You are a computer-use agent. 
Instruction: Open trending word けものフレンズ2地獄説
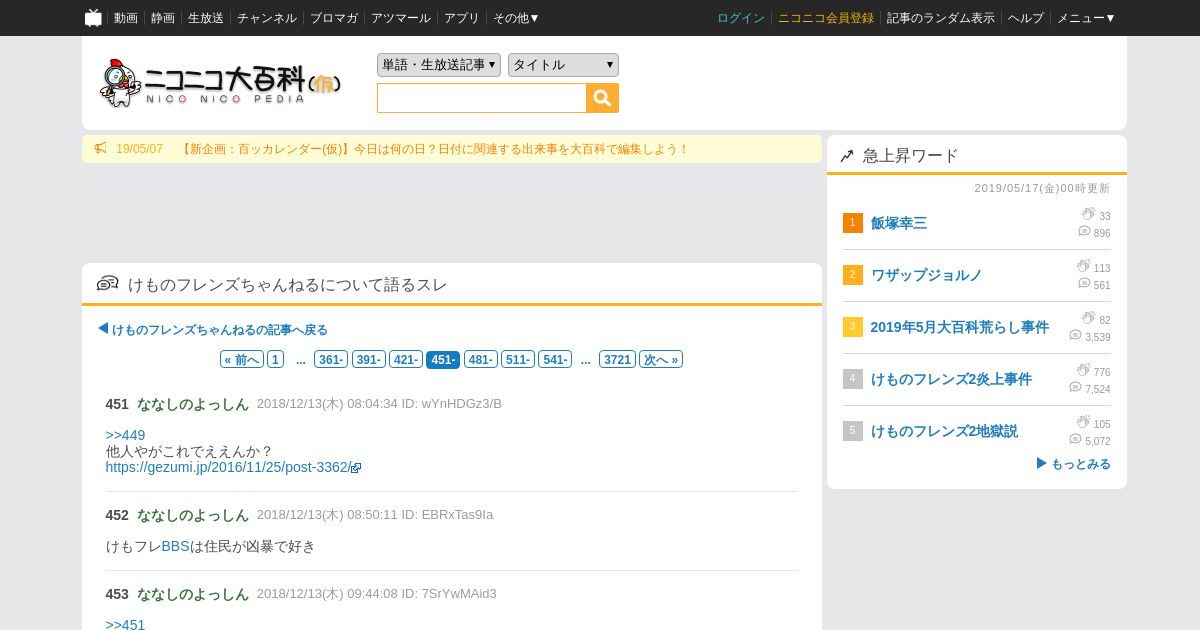tap(945, 431)
